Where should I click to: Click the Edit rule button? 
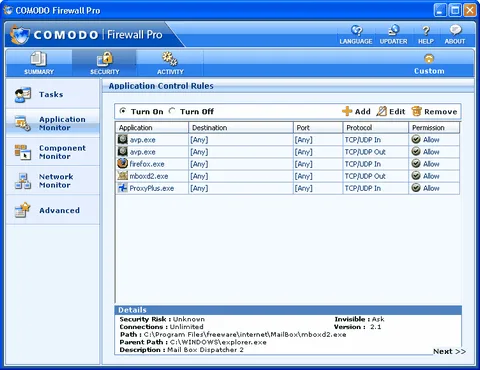(x=391, y=111)
